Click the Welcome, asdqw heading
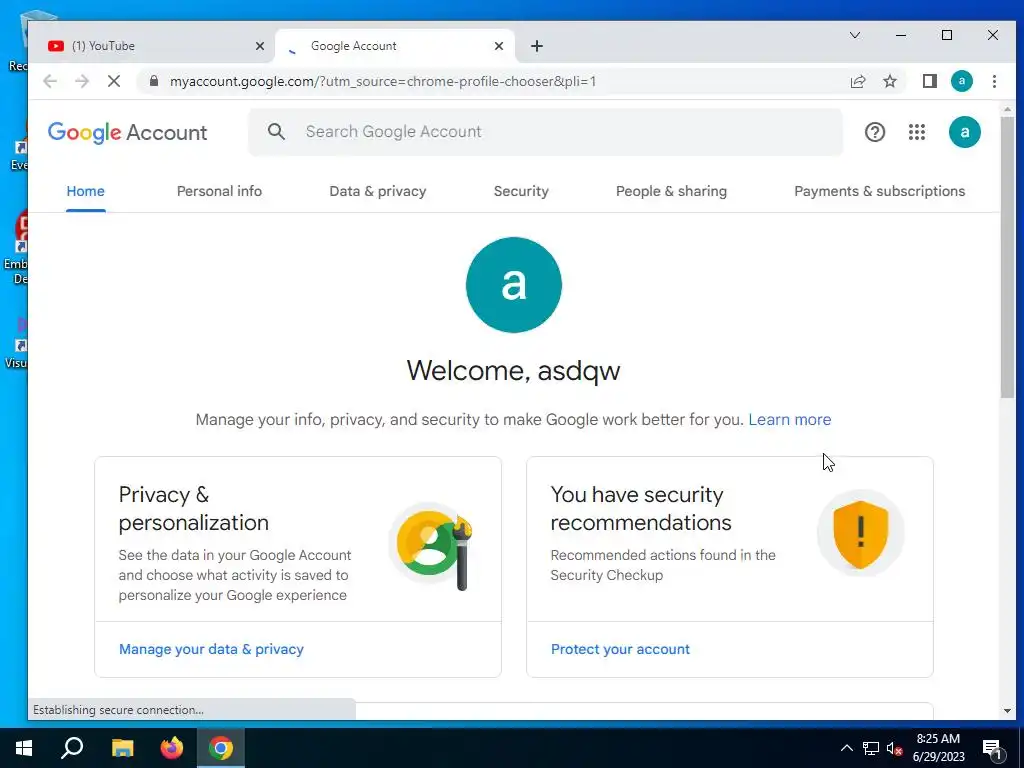Viewport: 1024px width, 768px height. pos(513,371)
